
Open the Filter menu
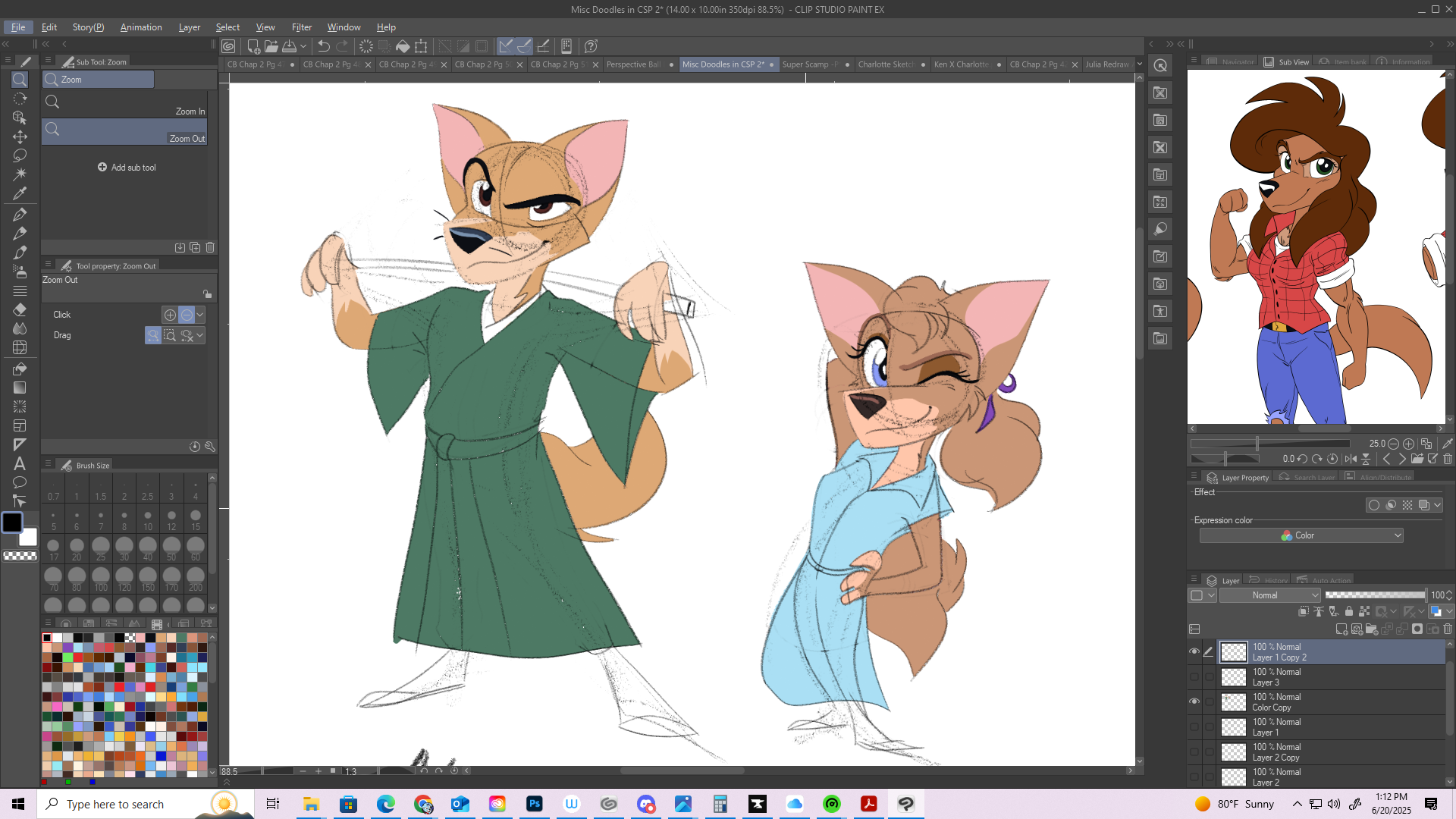(x=301, y=27)
